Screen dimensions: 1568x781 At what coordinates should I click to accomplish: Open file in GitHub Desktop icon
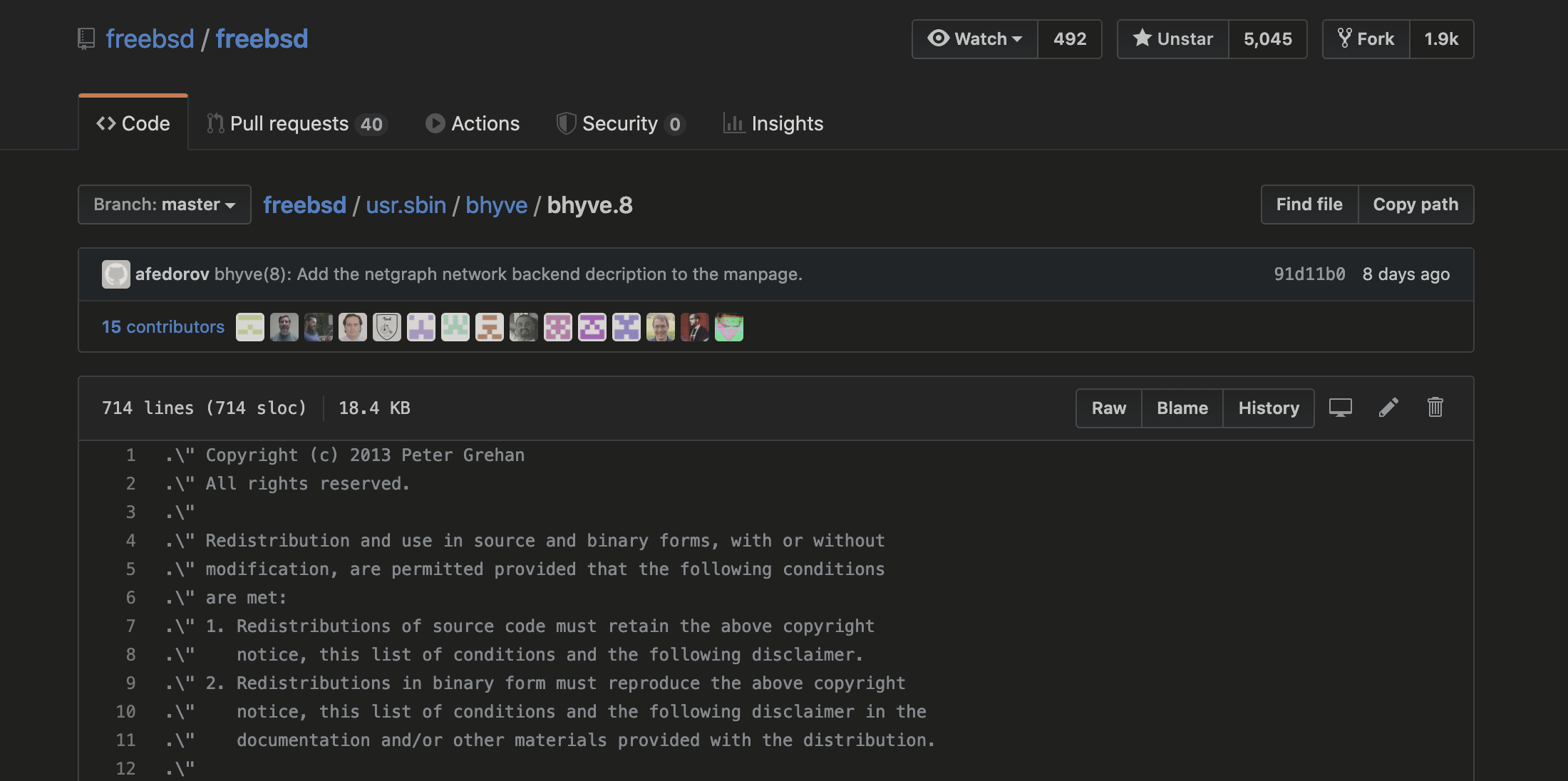(1340, 408)
